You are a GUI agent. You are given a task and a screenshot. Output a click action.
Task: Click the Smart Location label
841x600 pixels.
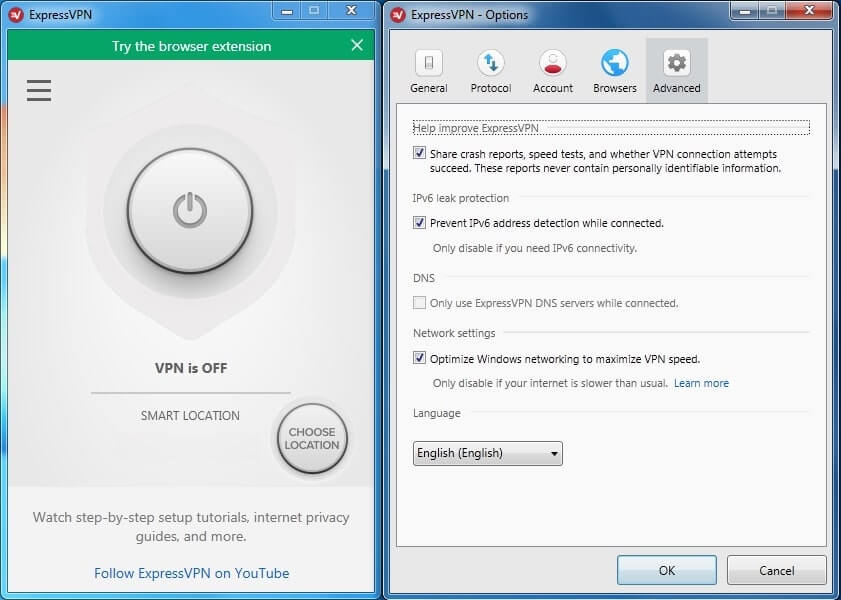tap(190, 416)
